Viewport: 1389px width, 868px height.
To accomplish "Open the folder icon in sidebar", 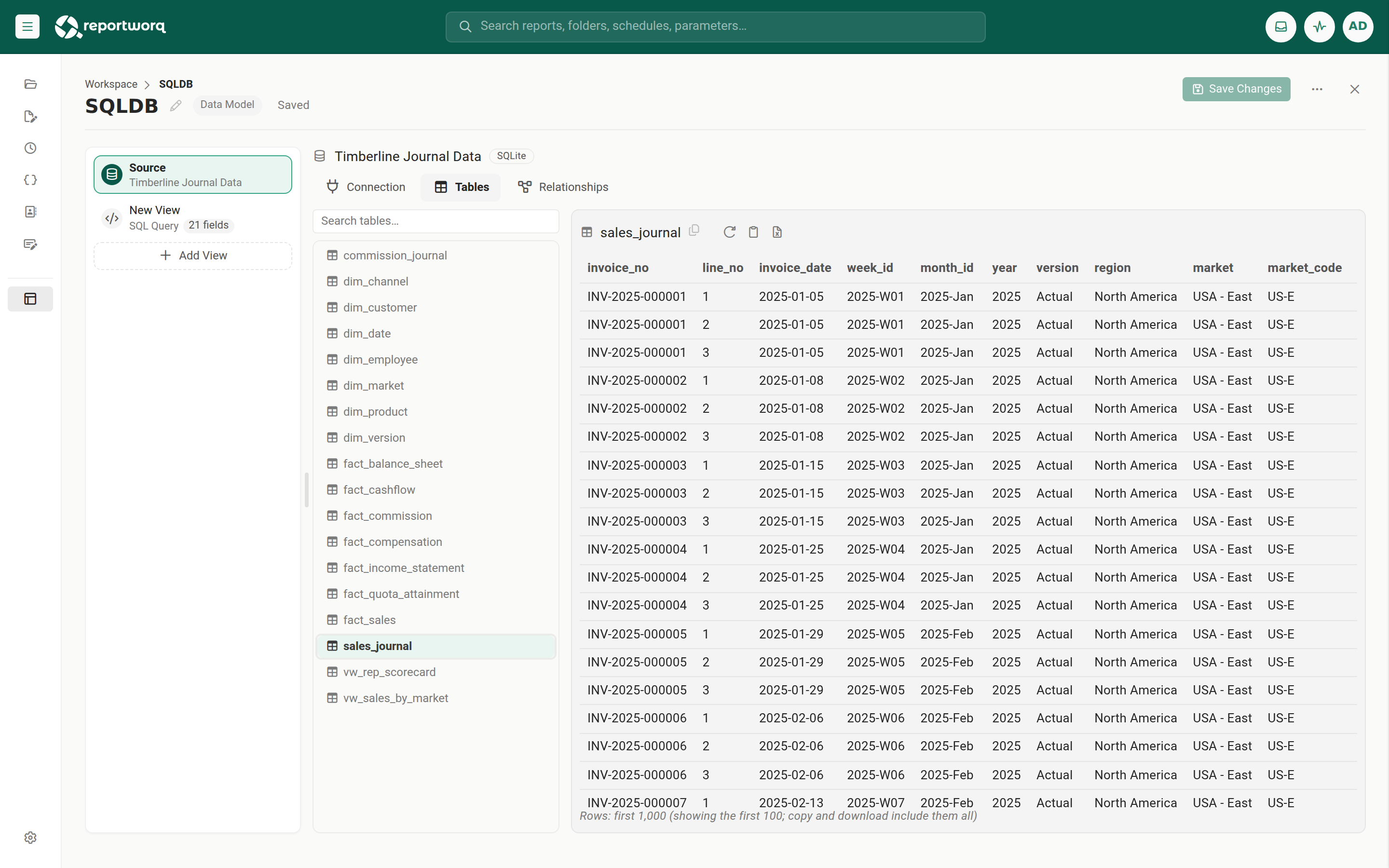I will pos(30,84).
